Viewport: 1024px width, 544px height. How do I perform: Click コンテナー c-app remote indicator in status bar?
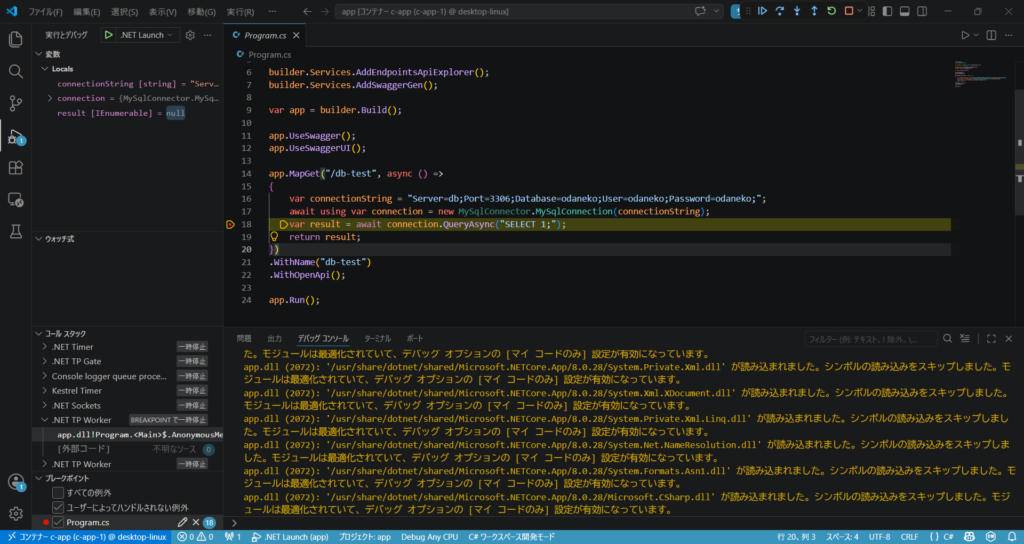pos(86,537)
